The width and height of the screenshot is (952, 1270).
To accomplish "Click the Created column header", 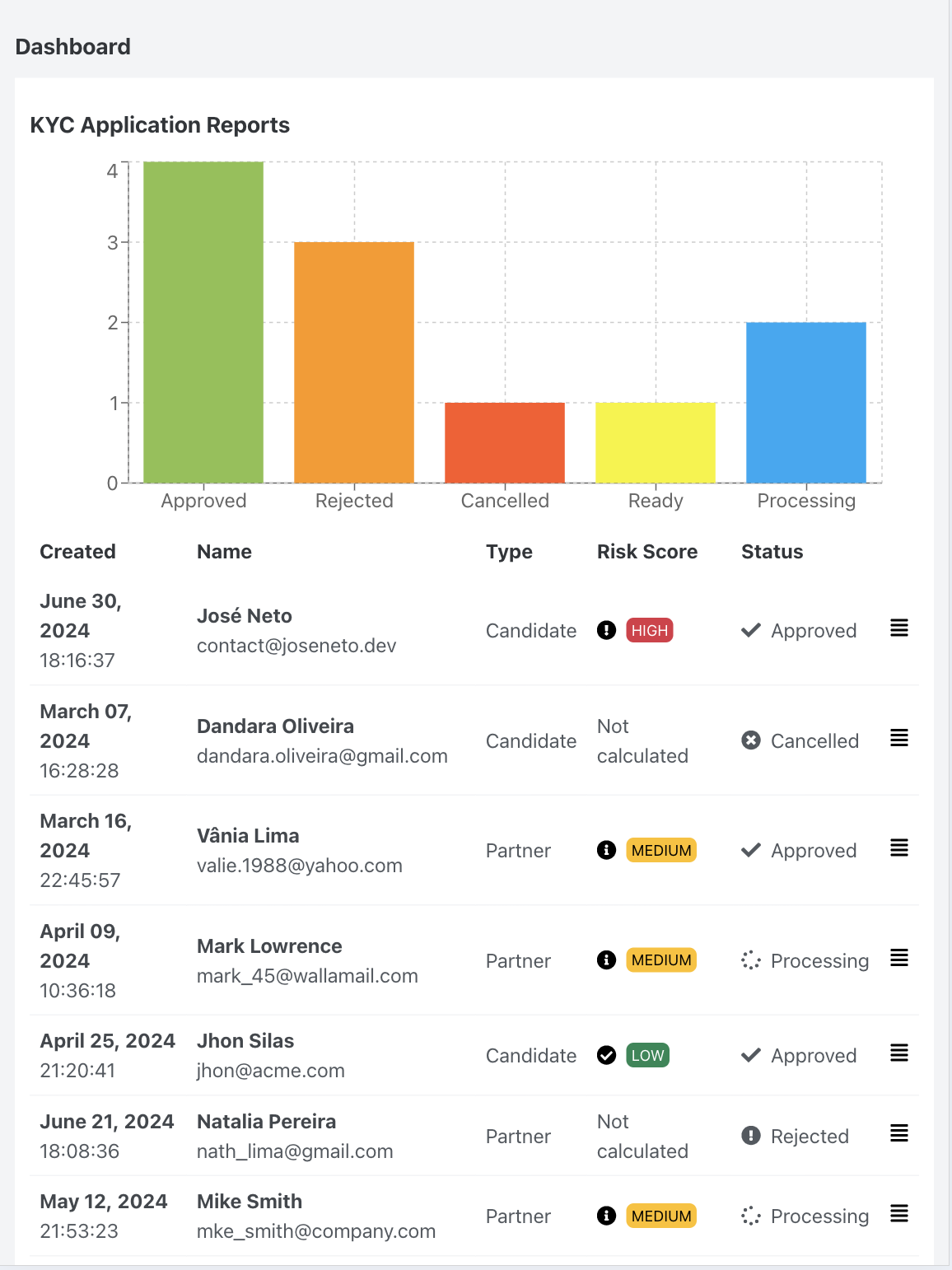I will pos(78,552).
